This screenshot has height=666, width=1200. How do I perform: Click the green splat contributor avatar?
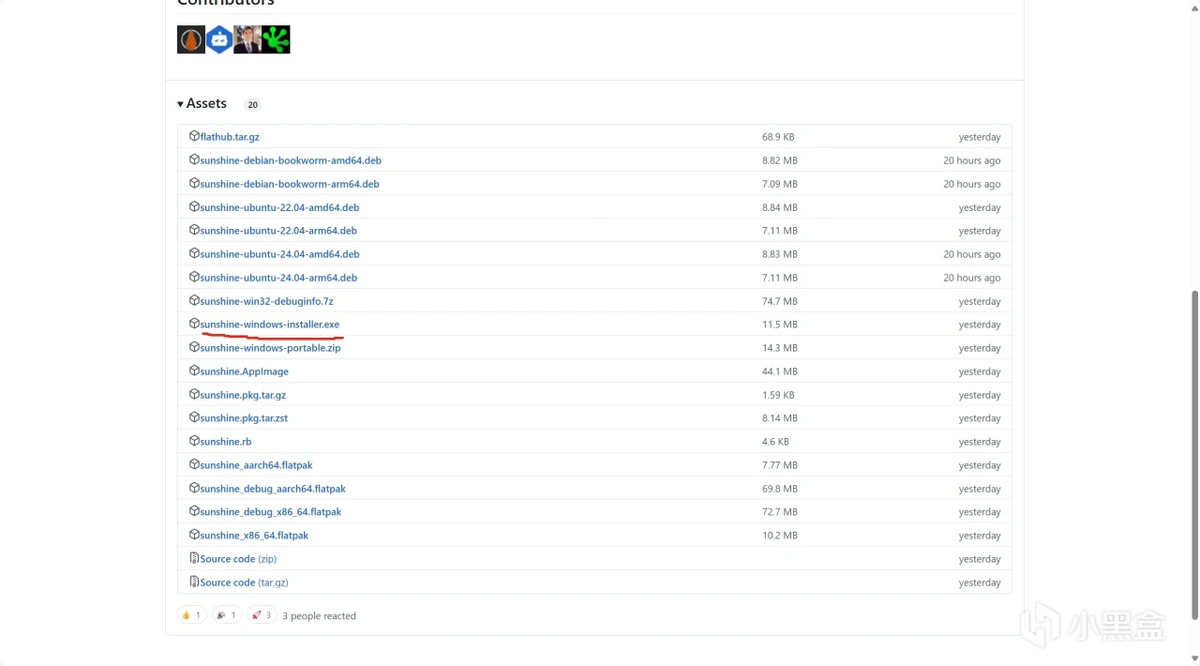pyautogui.click(x=276, y=40)
